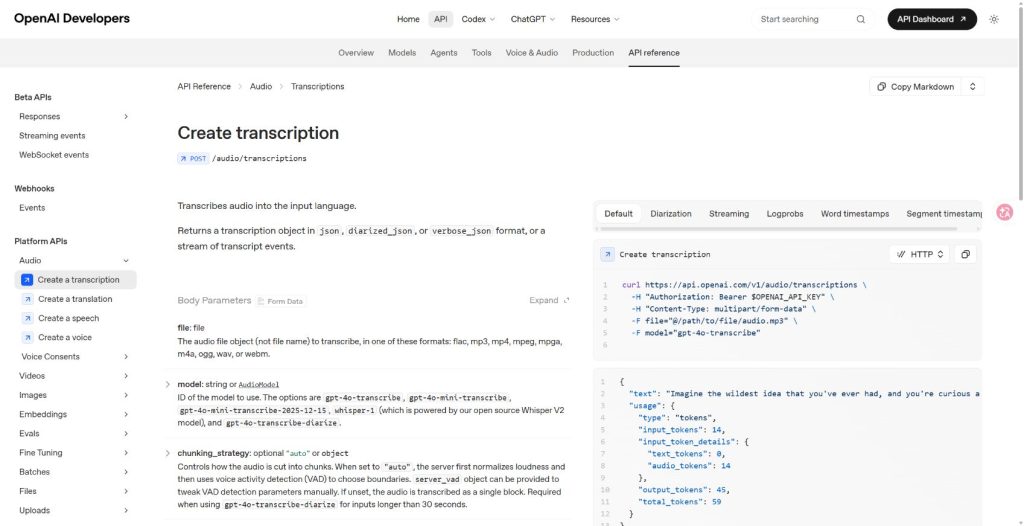Screen dimensions: 1024x526
Task: Click the Audio breadcrumb link
Action: click(x=261, y=86)
